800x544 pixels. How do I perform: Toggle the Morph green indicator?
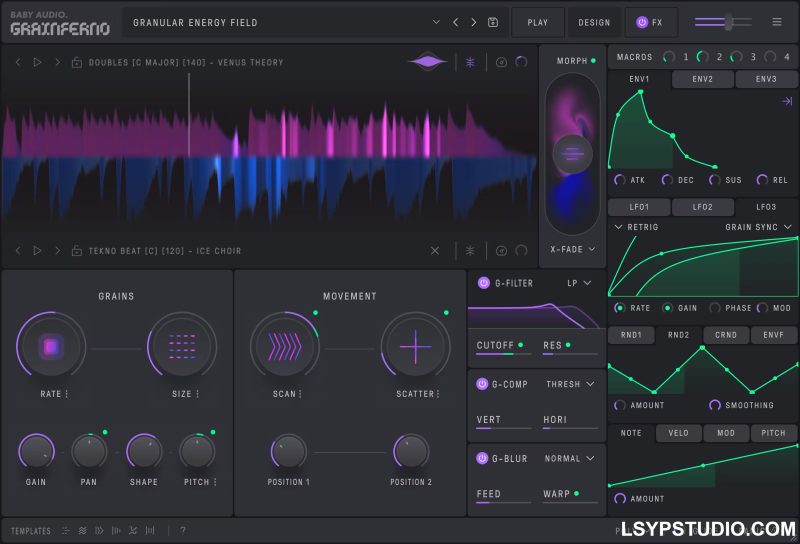pos(593,61)
